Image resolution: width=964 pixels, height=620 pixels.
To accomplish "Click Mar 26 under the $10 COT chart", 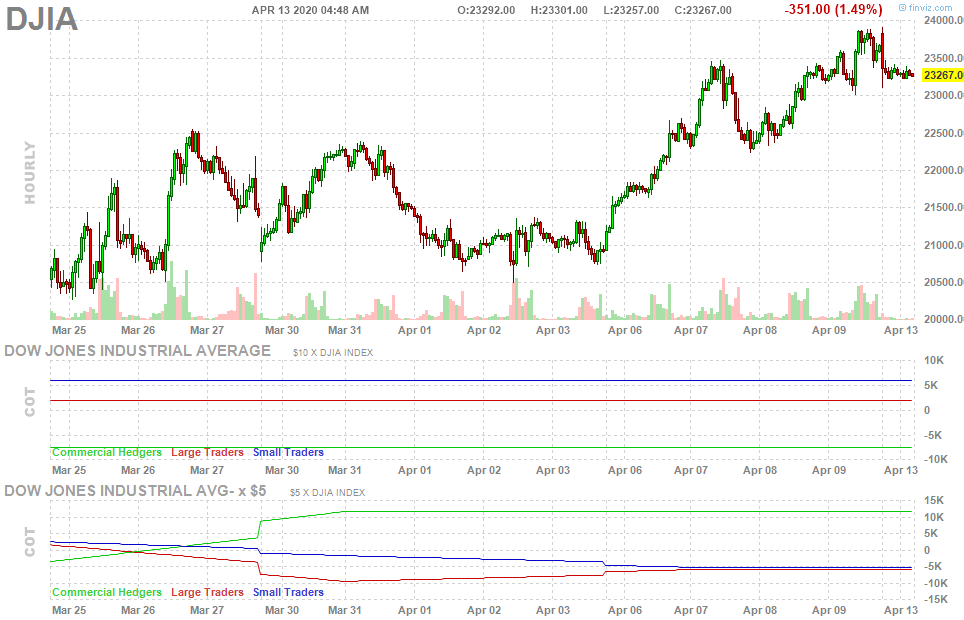I will pyautogui.click(x=138, y=471).
